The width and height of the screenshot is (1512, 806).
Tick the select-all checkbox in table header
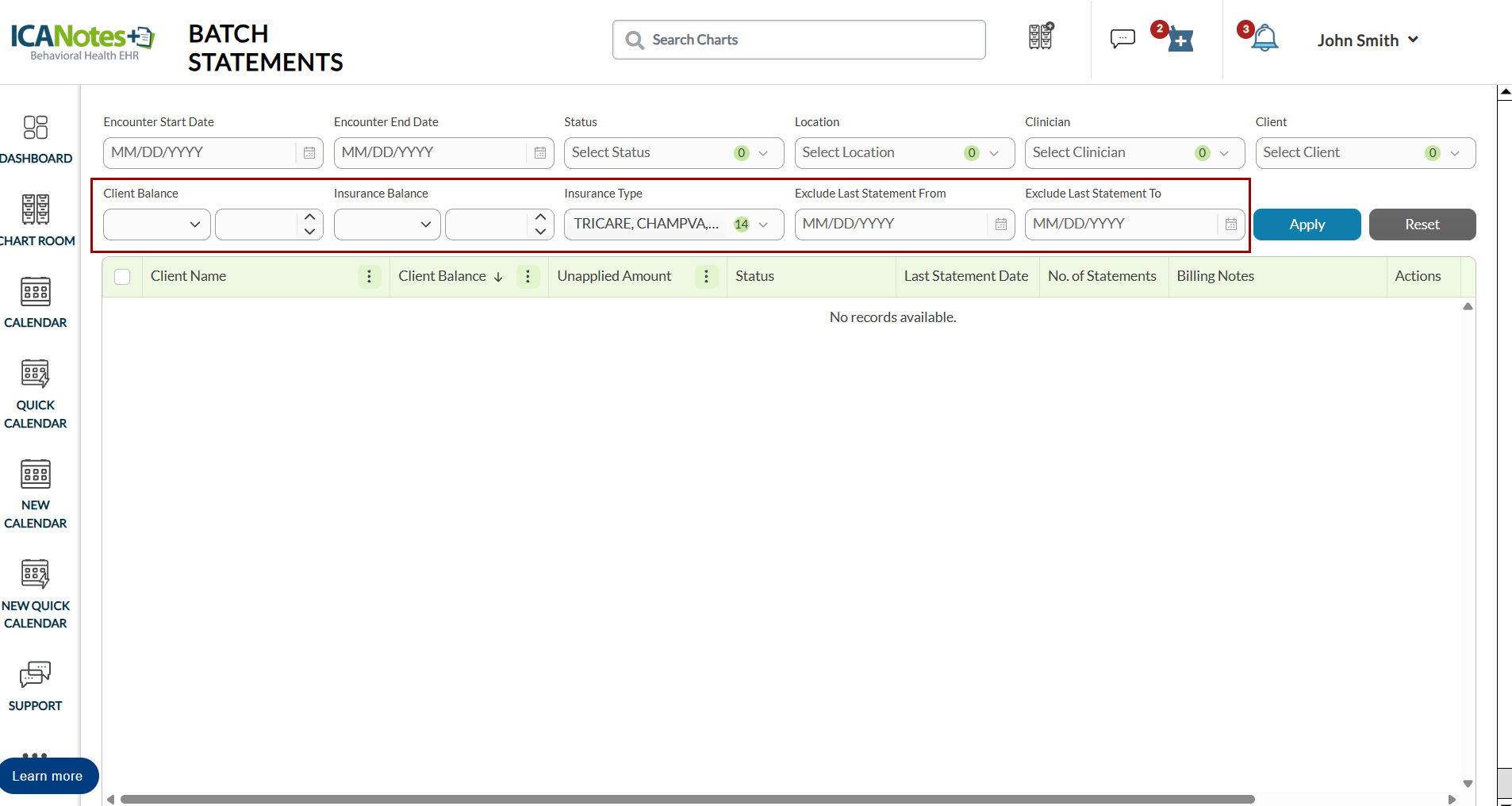[122, 277]
